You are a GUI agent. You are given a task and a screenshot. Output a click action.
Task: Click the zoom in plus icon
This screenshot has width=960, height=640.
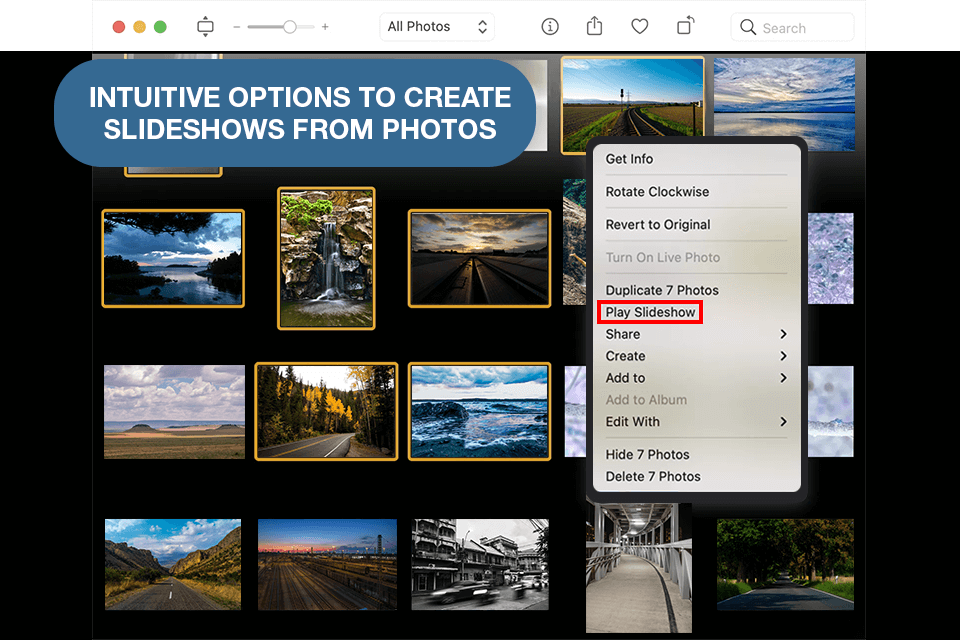325,27
